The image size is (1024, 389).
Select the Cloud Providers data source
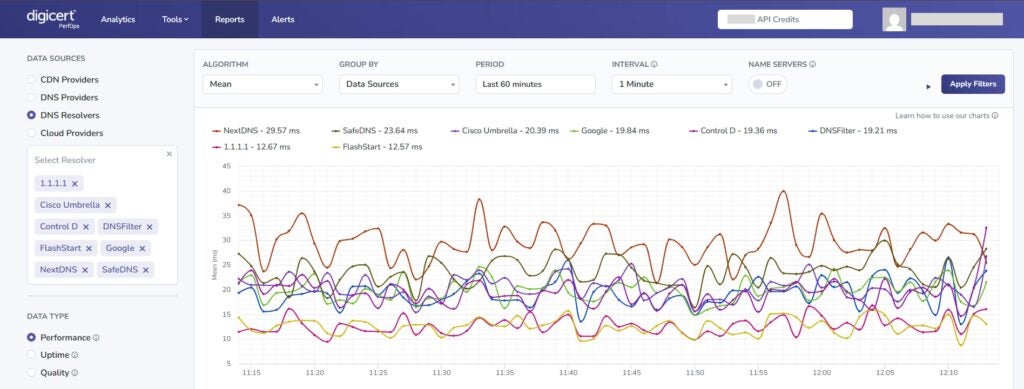[31, 132]
